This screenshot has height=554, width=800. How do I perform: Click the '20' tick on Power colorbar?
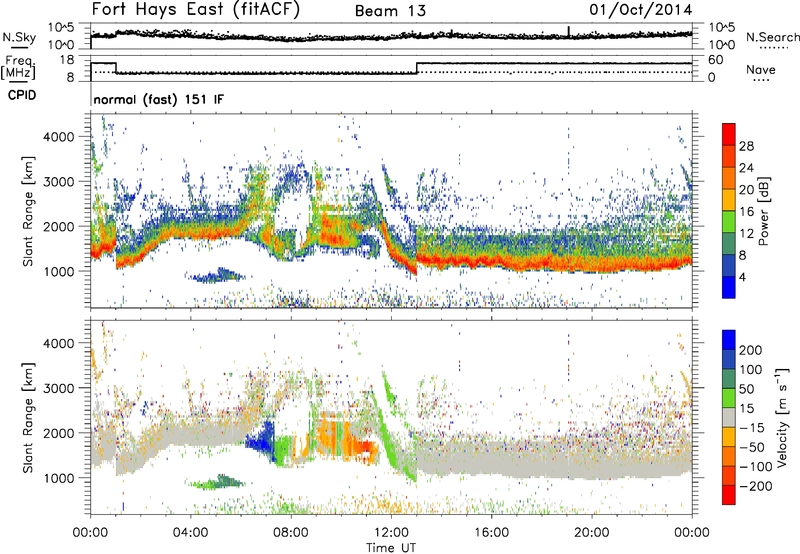(x=746, y=190)
